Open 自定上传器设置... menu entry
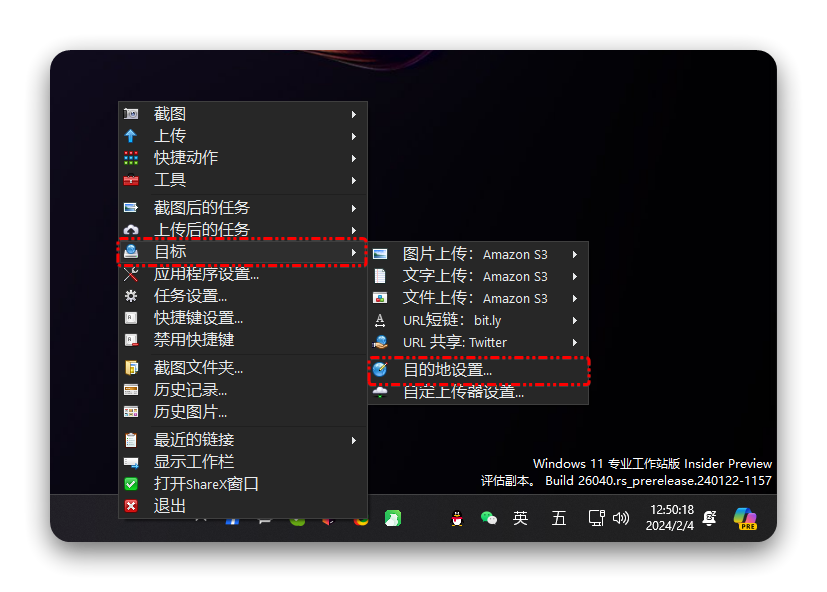The height and width of the screenshot is (592, 827). [478, 392]
